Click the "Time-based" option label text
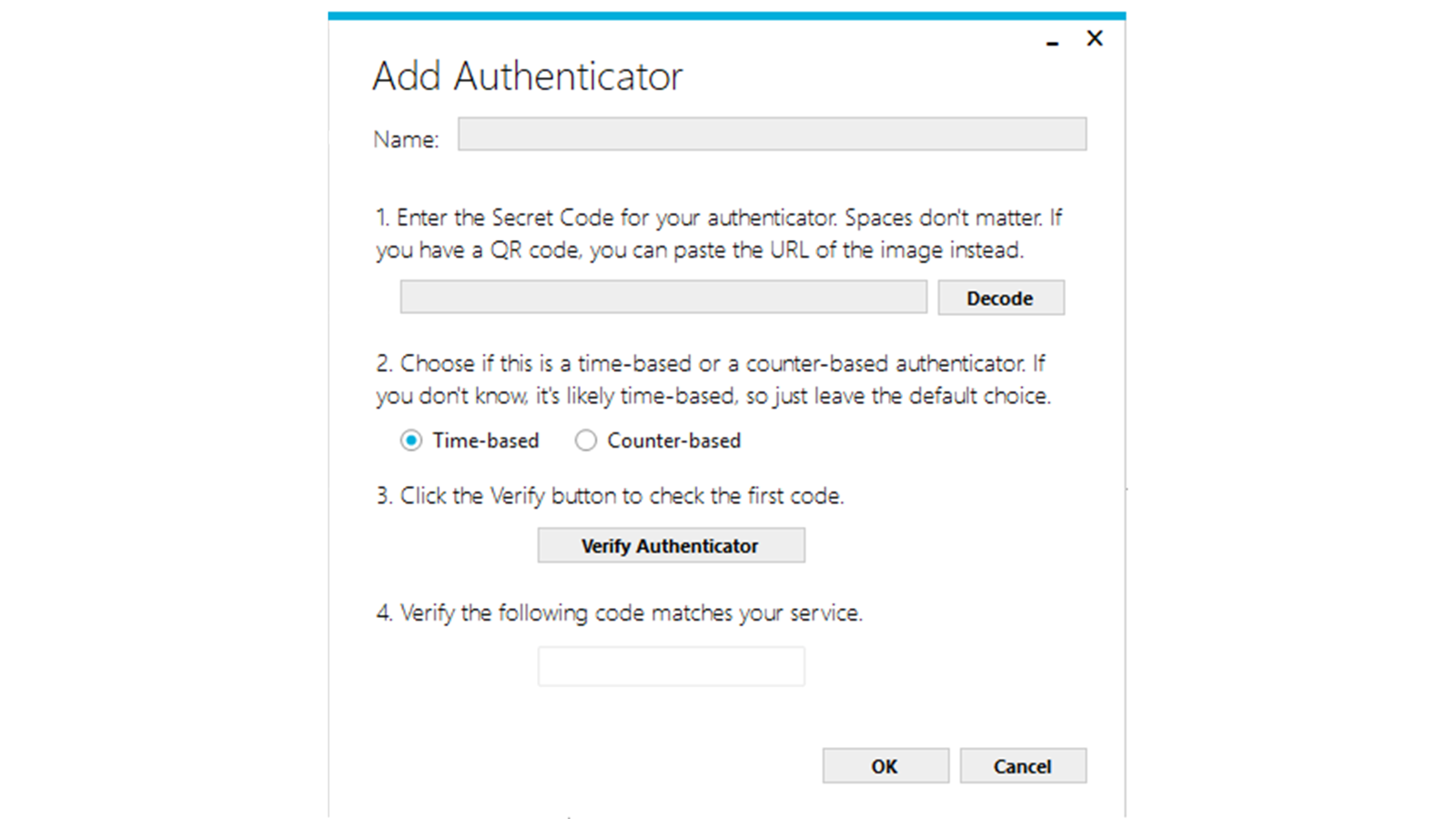Viewport: 1456px width, 819px height. (486, 440)
